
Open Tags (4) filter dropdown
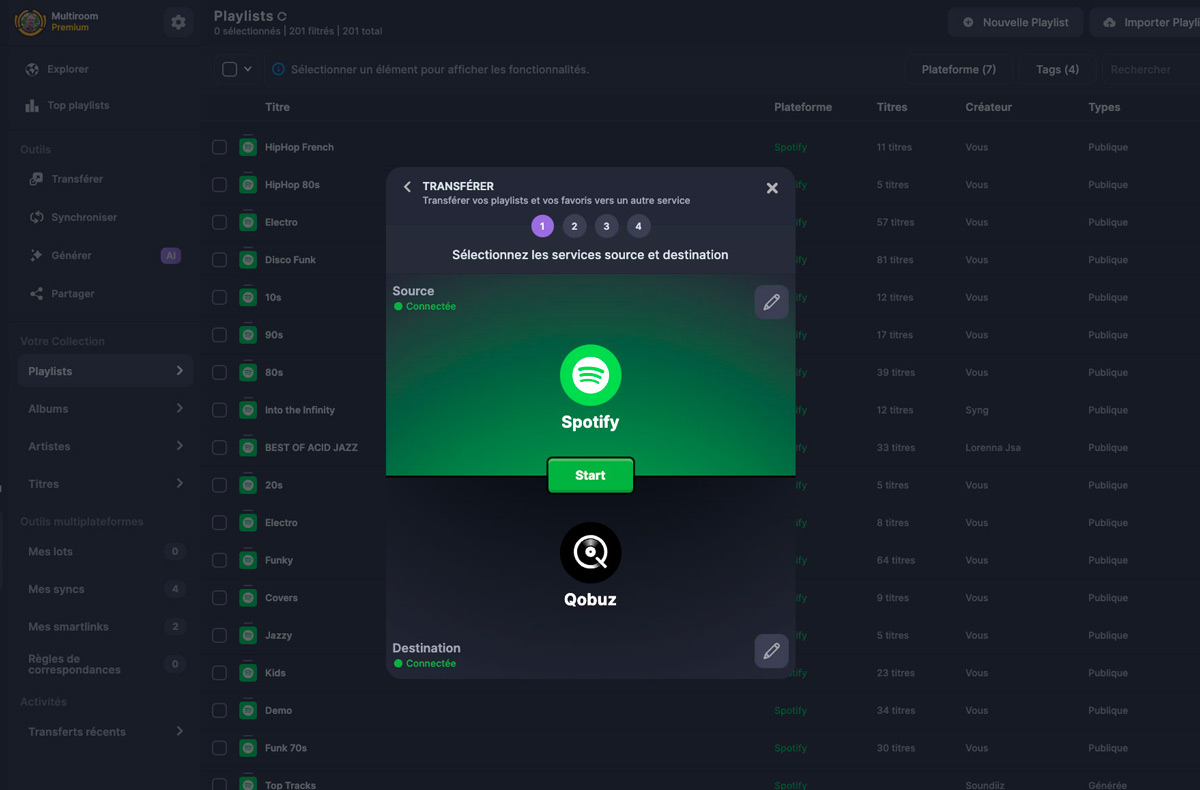click(x=1057, y=69)
